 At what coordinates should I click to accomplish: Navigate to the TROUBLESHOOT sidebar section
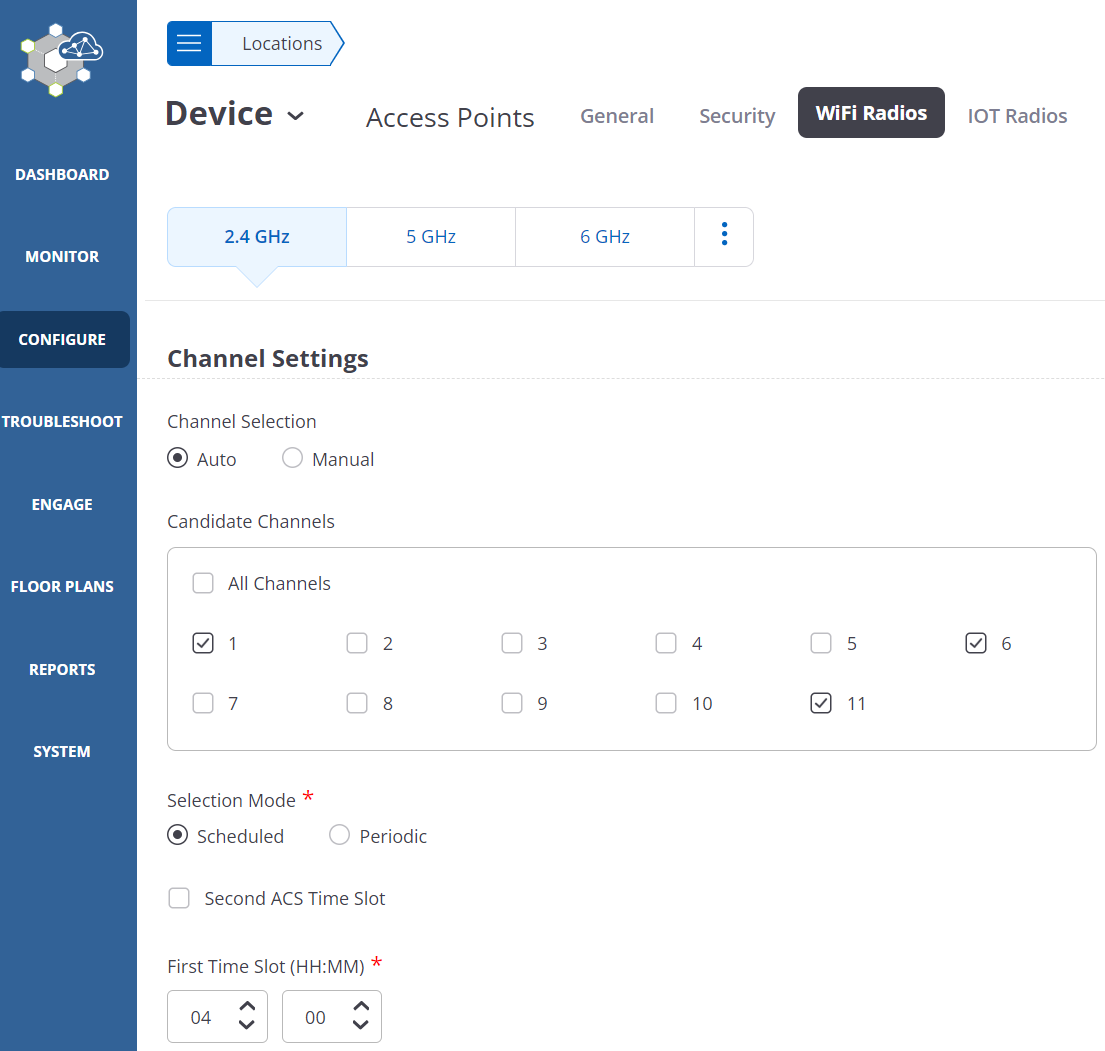[62, 421]
